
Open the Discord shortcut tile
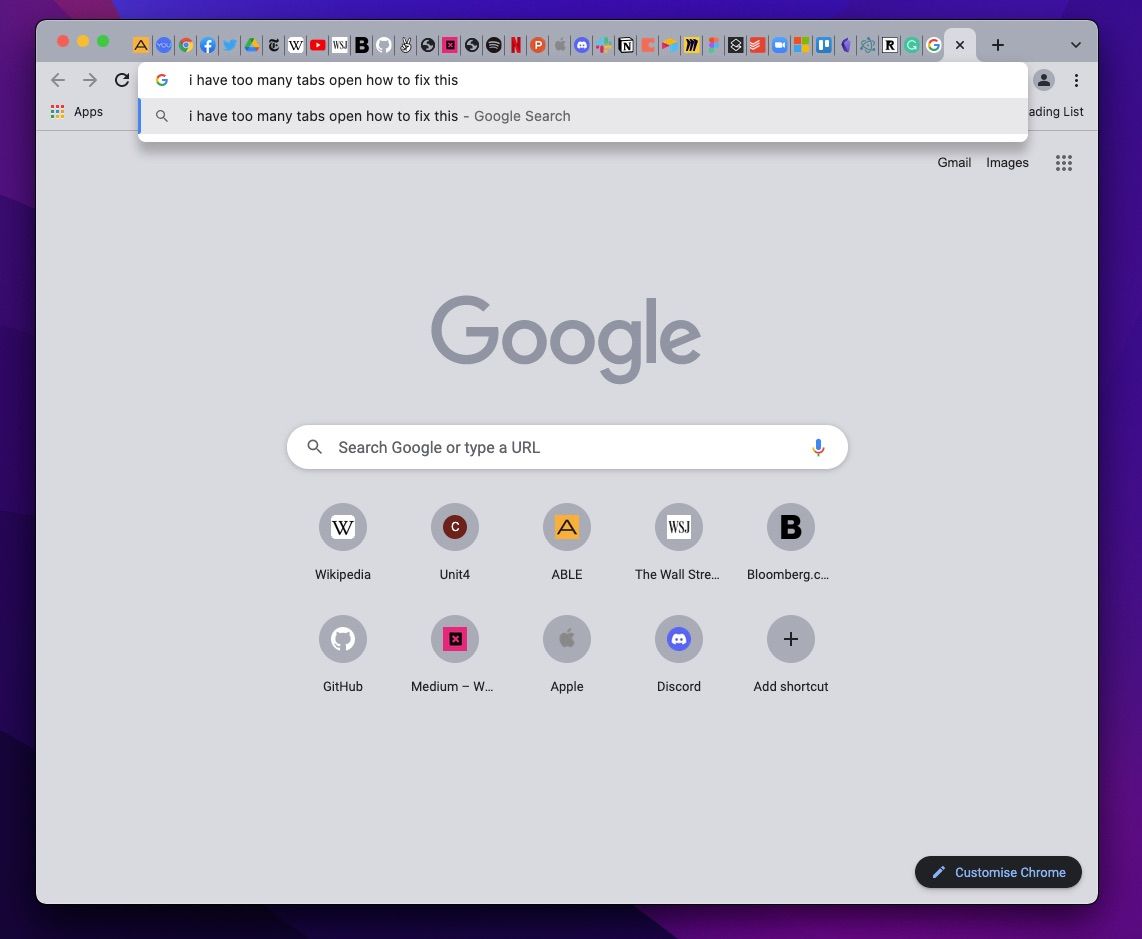tap(679, 655)
